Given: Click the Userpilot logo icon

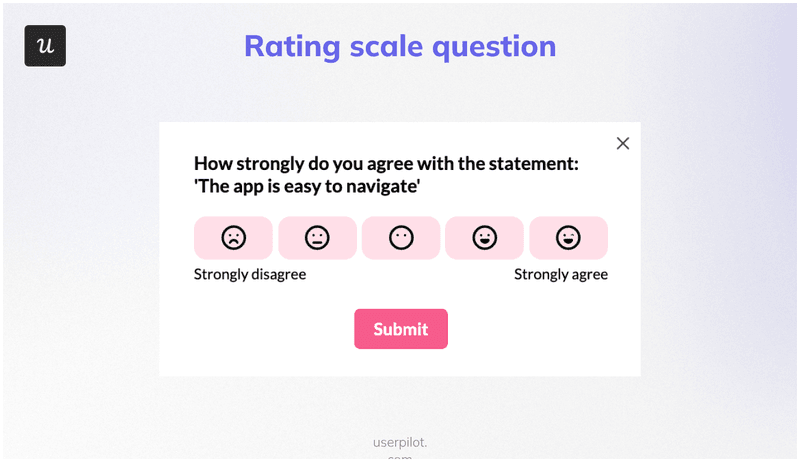Looking at the screenshot, I should [x=45, y=46].
